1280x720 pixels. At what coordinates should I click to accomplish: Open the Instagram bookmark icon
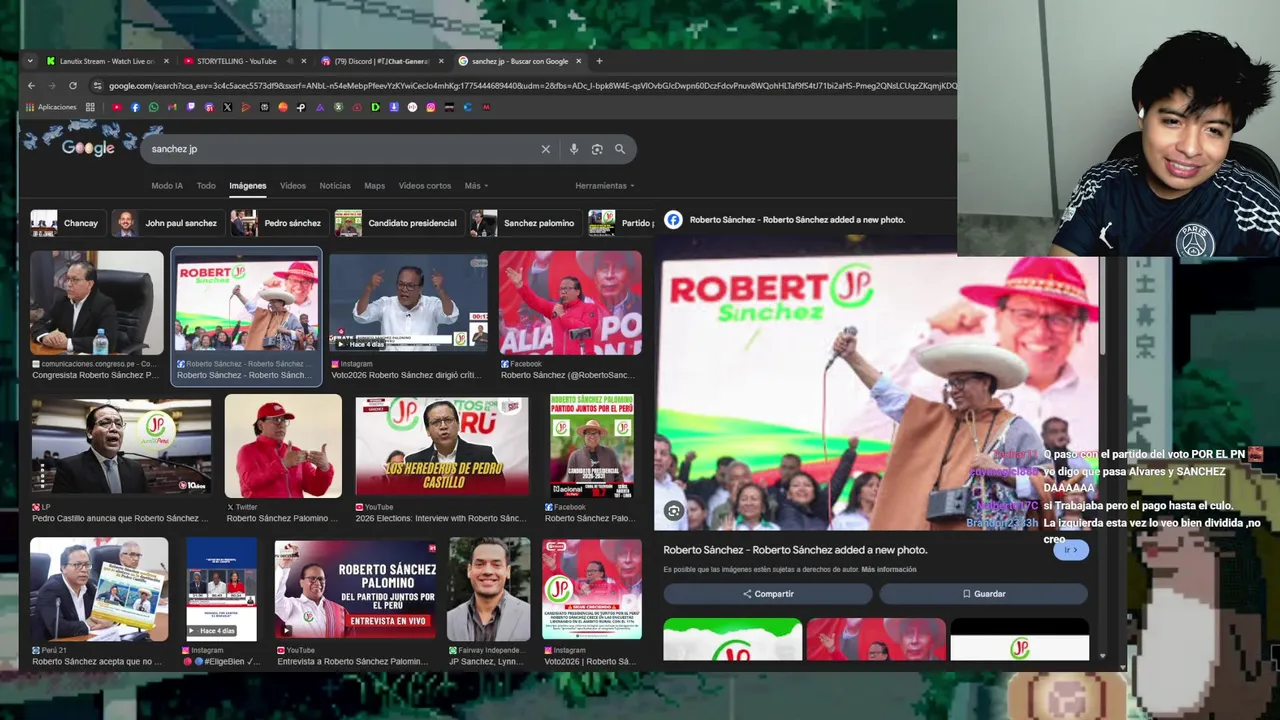coord(431,107)
